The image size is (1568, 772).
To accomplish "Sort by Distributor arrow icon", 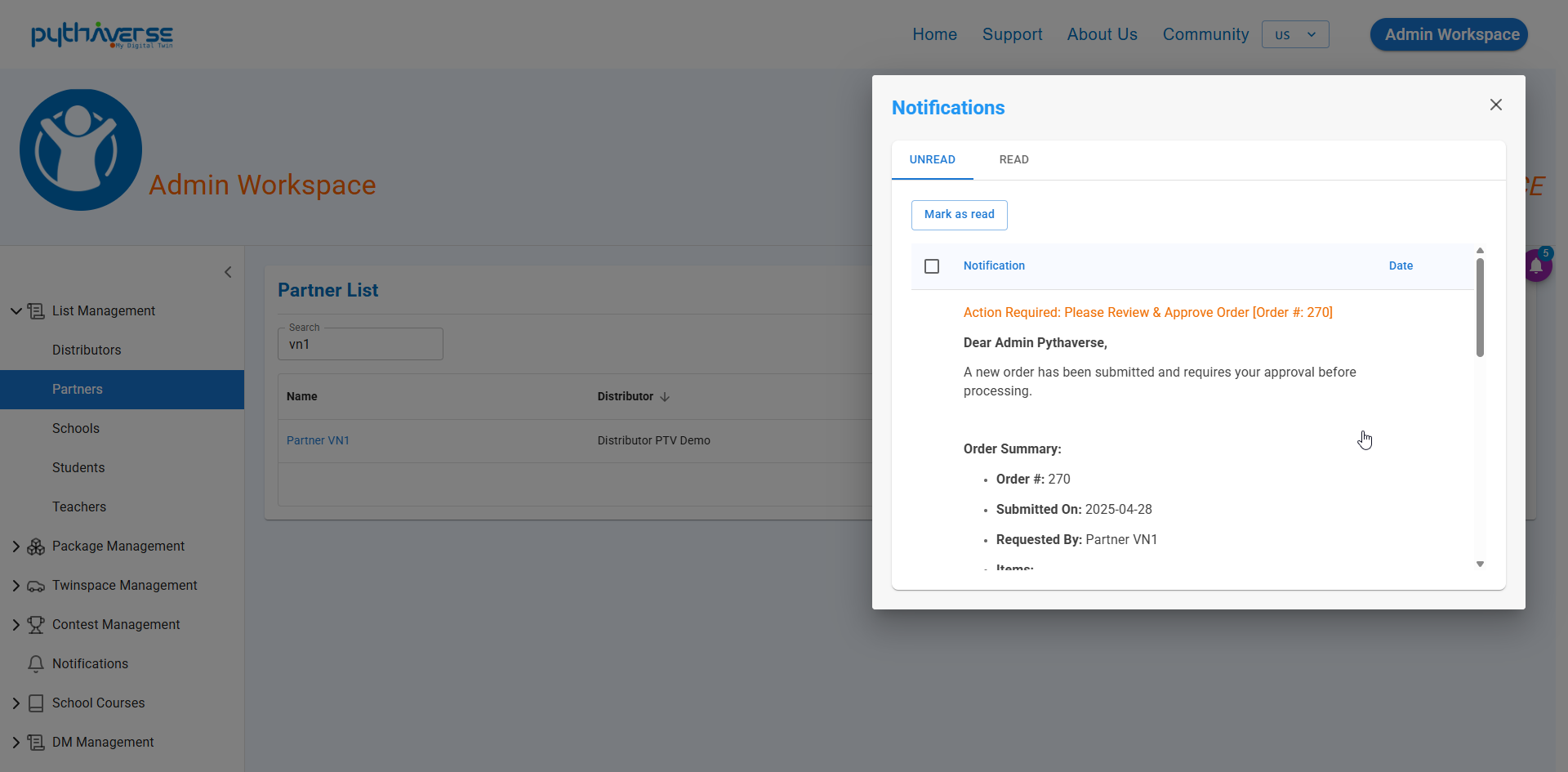I will pyautogui.click(x=665, y=397).
